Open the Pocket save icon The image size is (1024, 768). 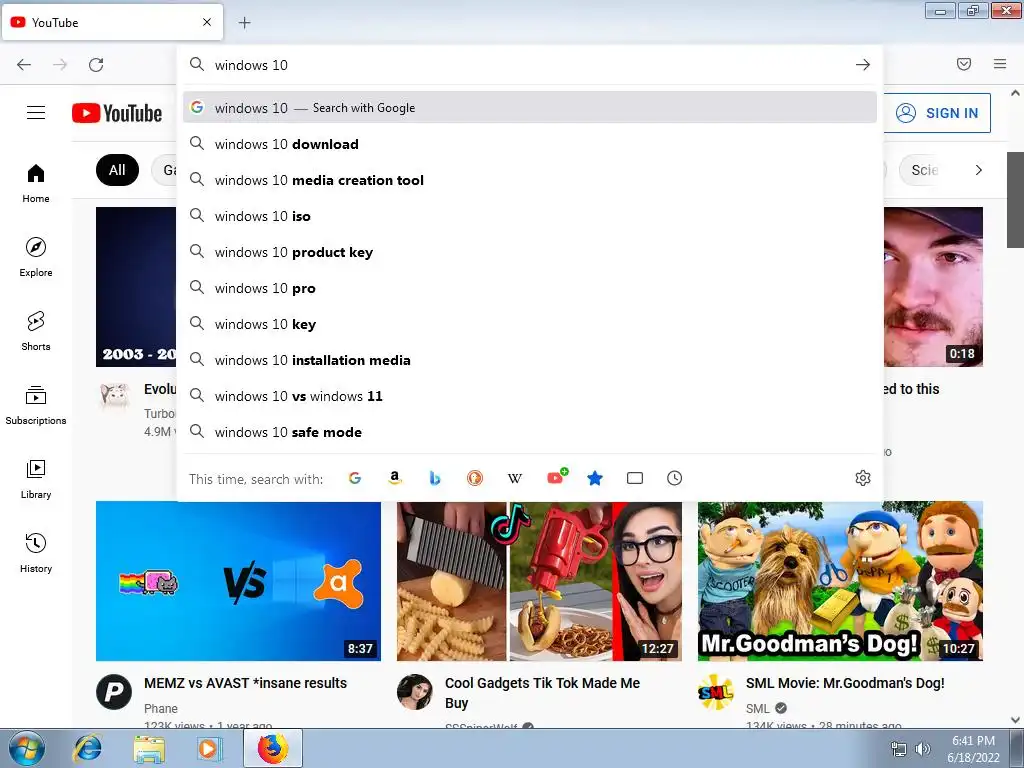964,64
